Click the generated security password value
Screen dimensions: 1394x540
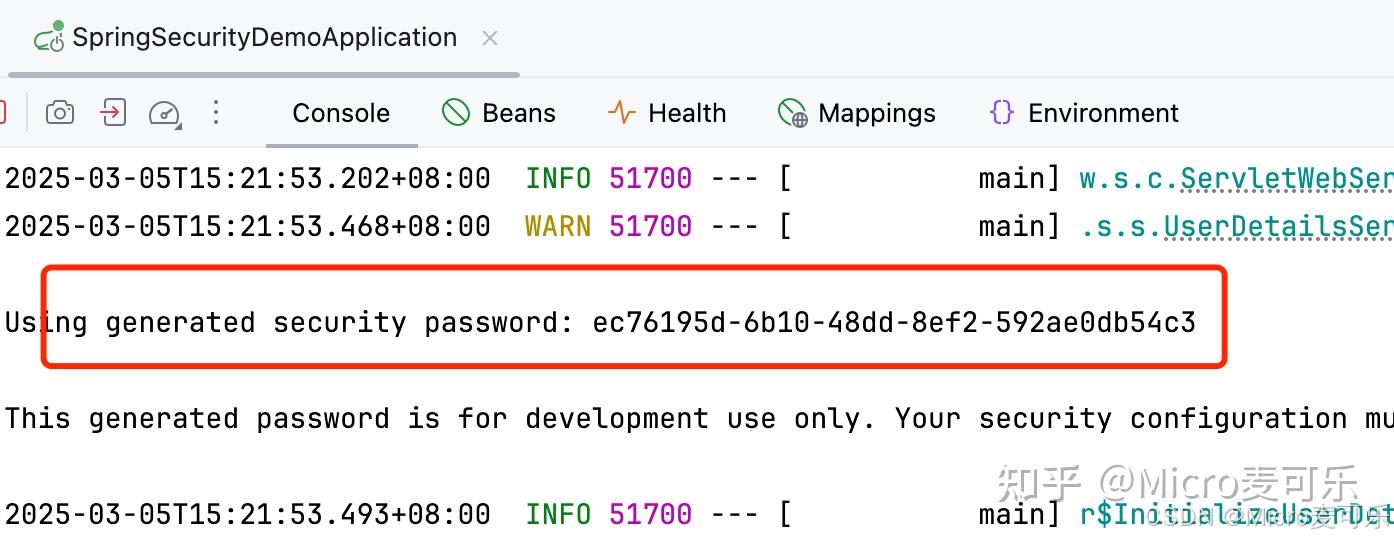click(x=894, y=322)
